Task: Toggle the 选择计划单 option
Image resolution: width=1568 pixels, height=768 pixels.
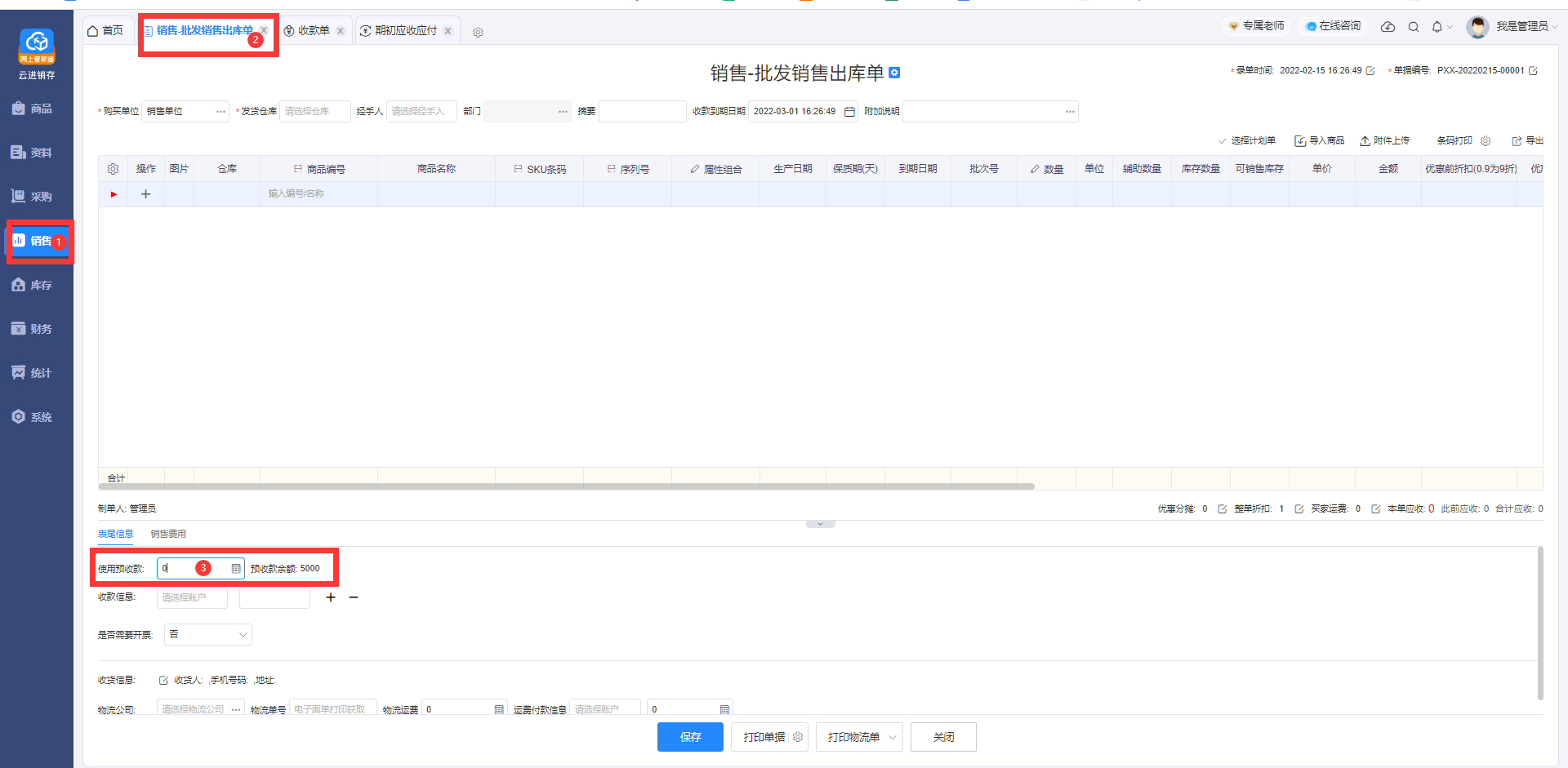Action: click(1246, 141)
